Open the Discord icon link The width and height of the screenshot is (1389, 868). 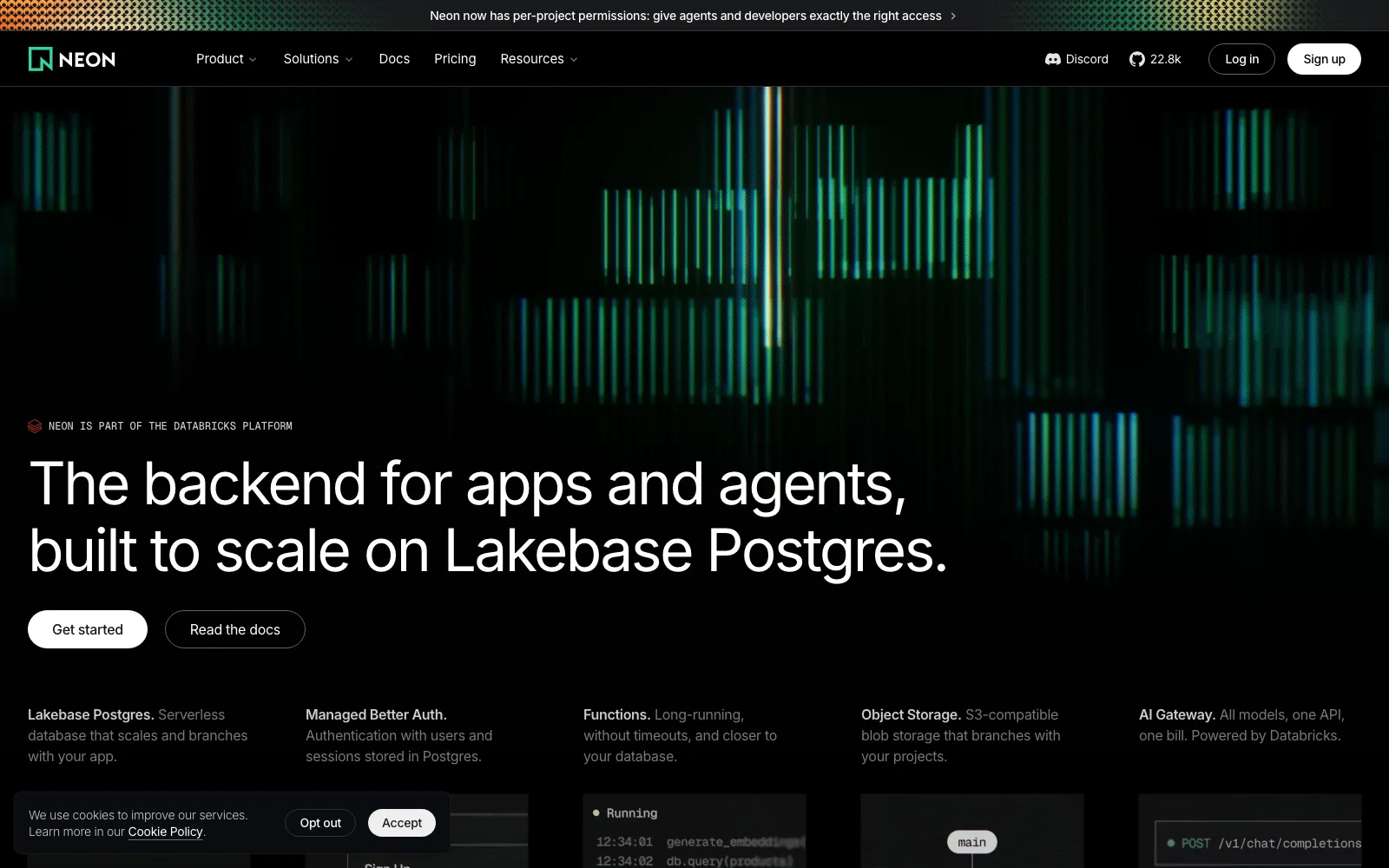click(1053, 59)
